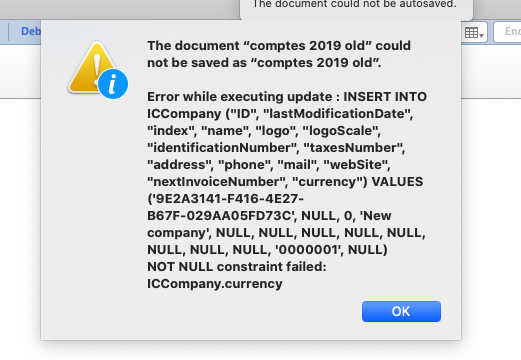
Task: Click the table grid view icon
Action: (471, 33)
